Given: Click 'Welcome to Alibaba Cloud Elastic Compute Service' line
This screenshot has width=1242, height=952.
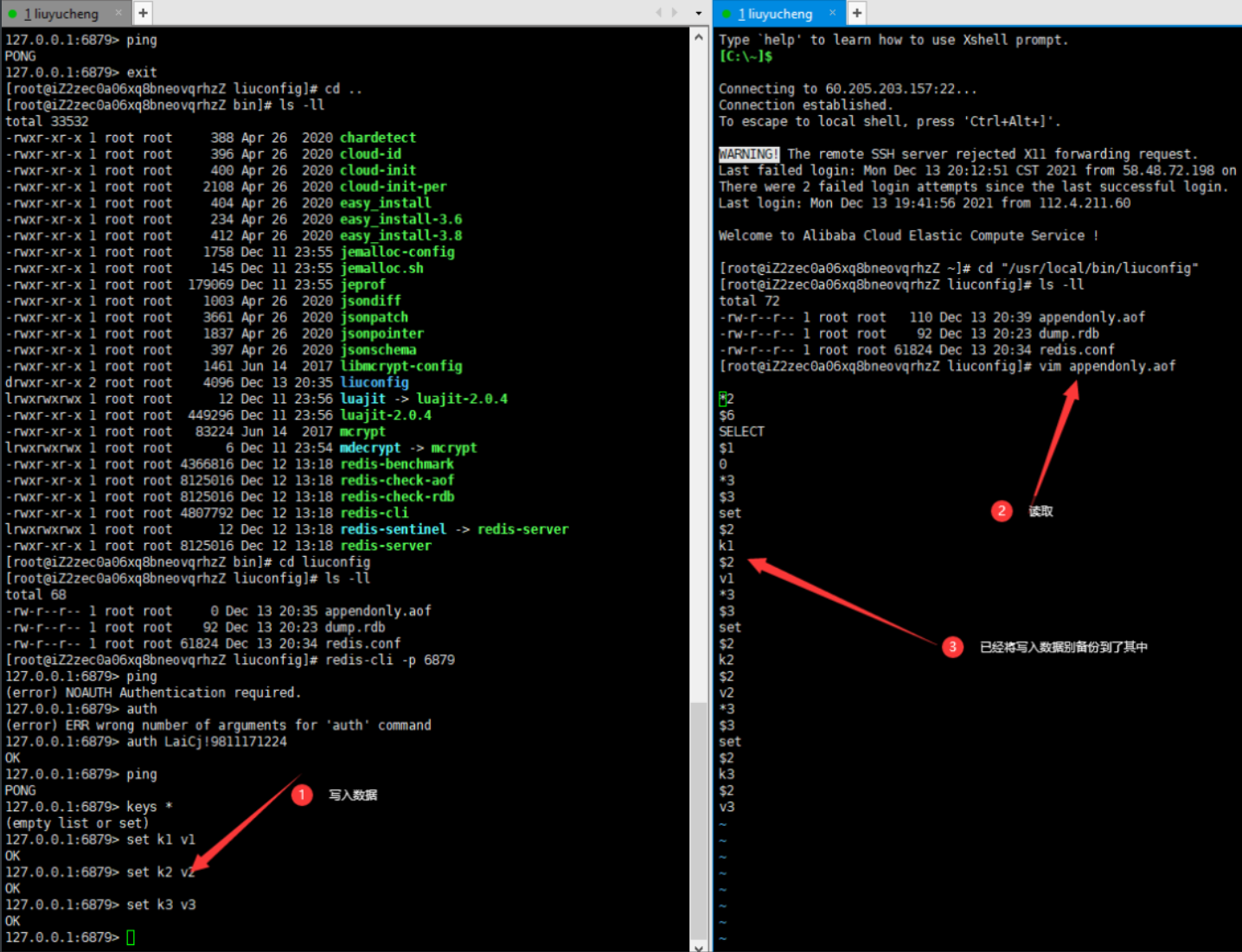Looking at the screenshot, I should [x=908, y=236].
